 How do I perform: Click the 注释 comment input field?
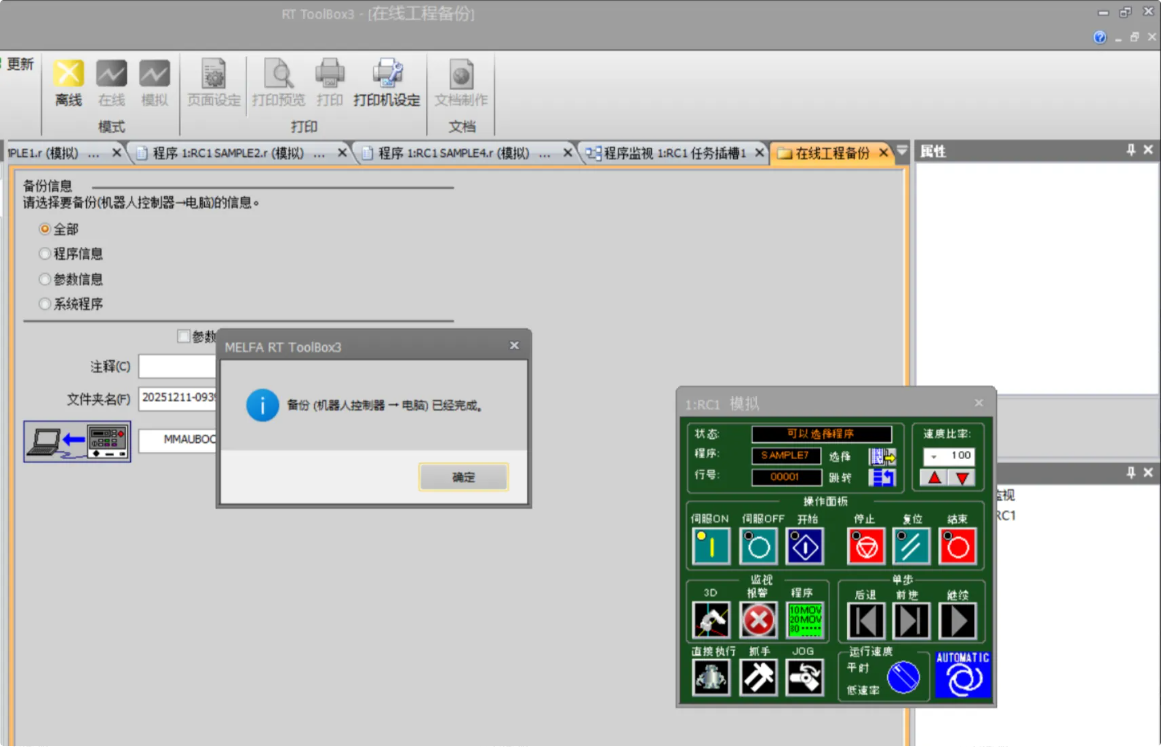click(178, 367)
